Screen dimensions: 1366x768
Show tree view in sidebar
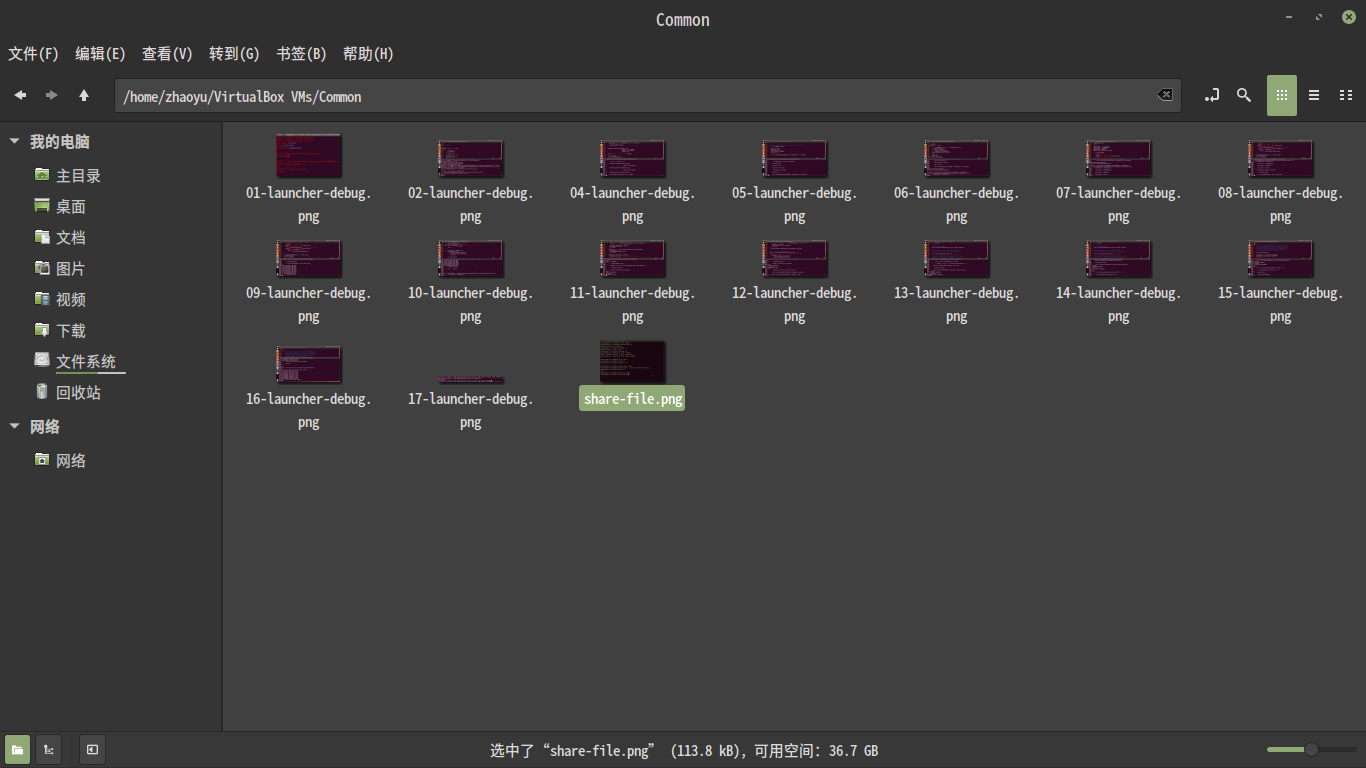click(48, 749)
